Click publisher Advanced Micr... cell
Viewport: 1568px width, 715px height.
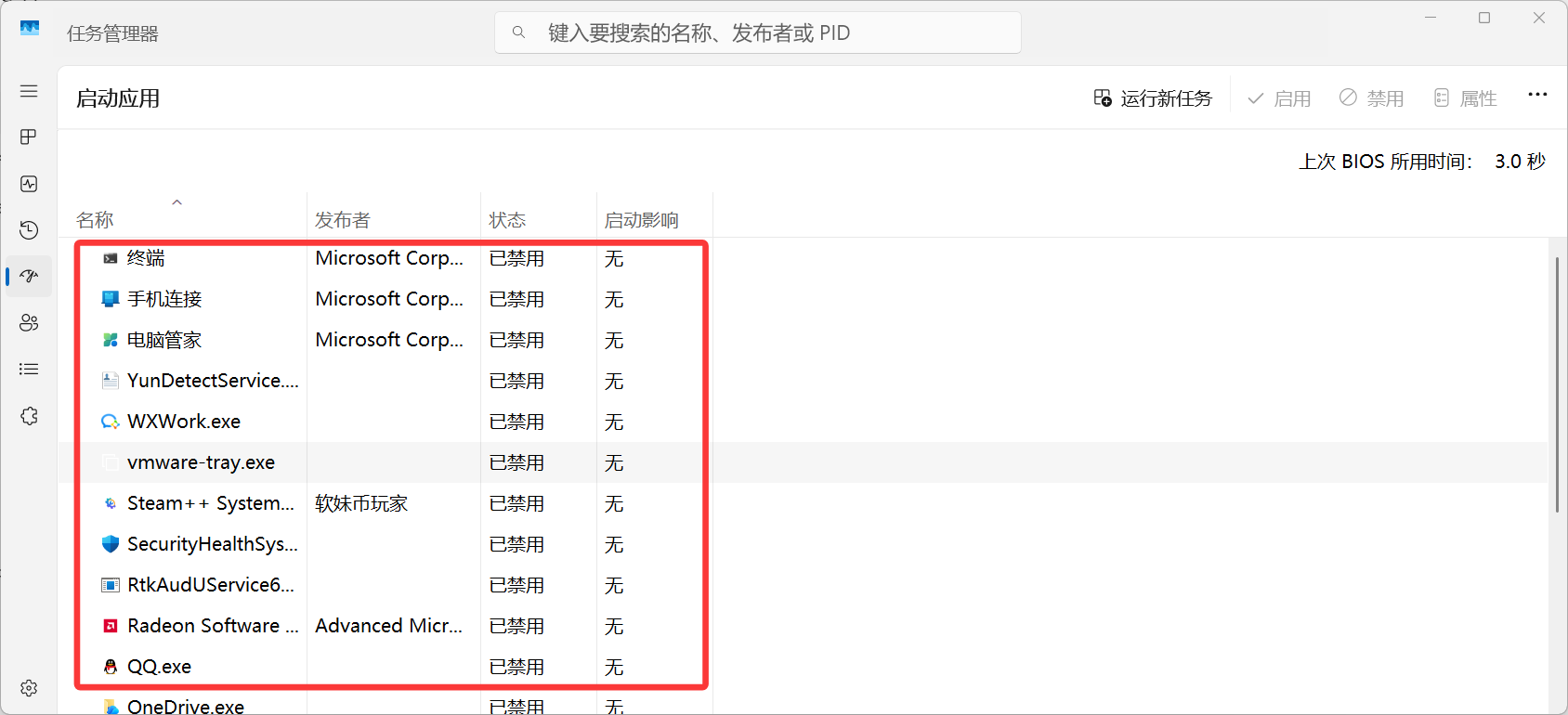[x=388, y=626]
